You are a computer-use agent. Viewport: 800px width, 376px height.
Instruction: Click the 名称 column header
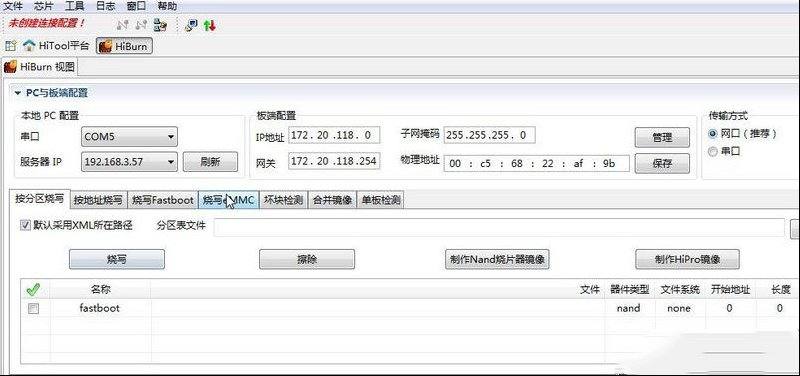point(101,290)
